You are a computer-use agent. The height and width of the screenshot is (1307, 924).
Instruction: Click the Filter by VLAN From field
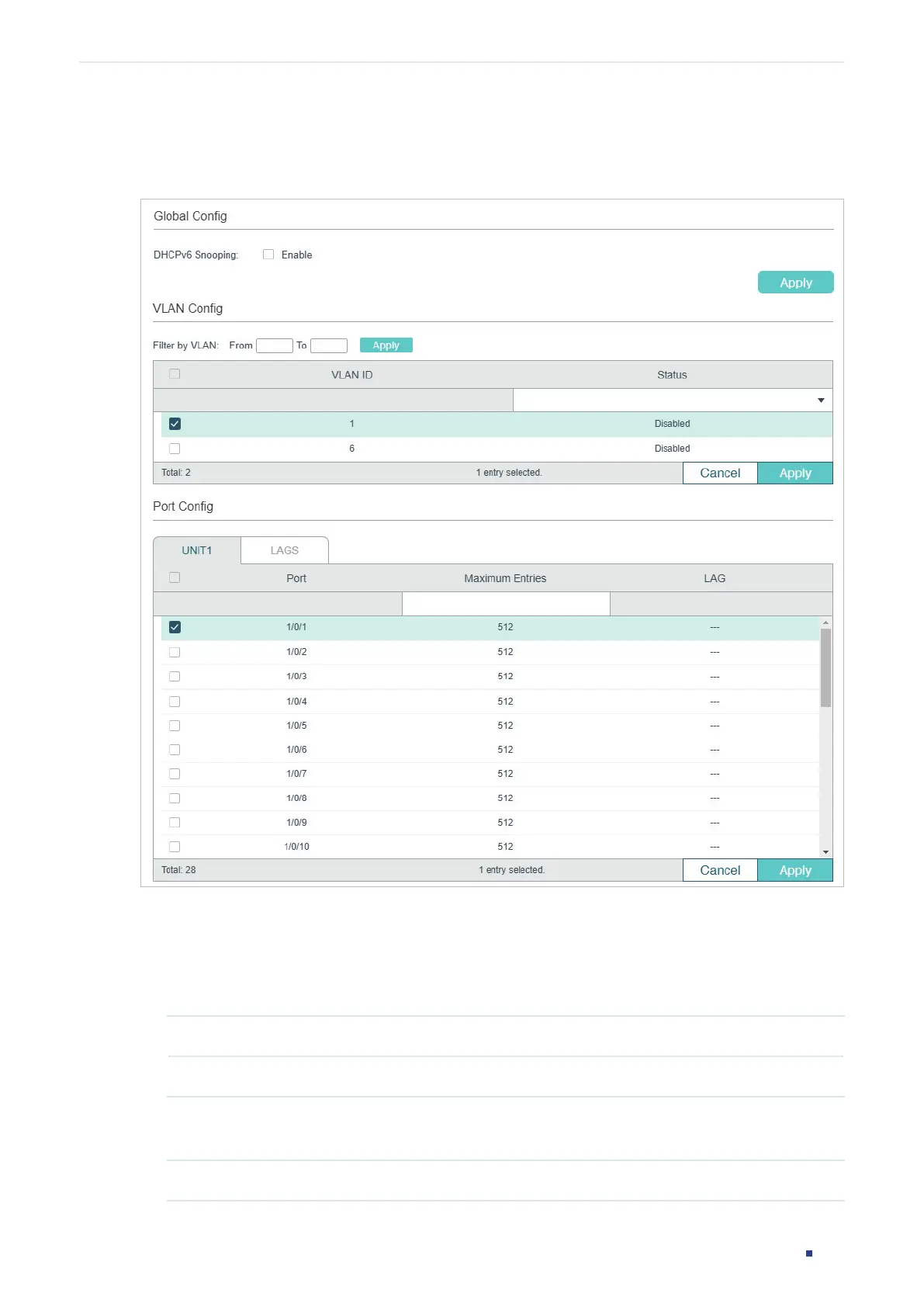274,345
